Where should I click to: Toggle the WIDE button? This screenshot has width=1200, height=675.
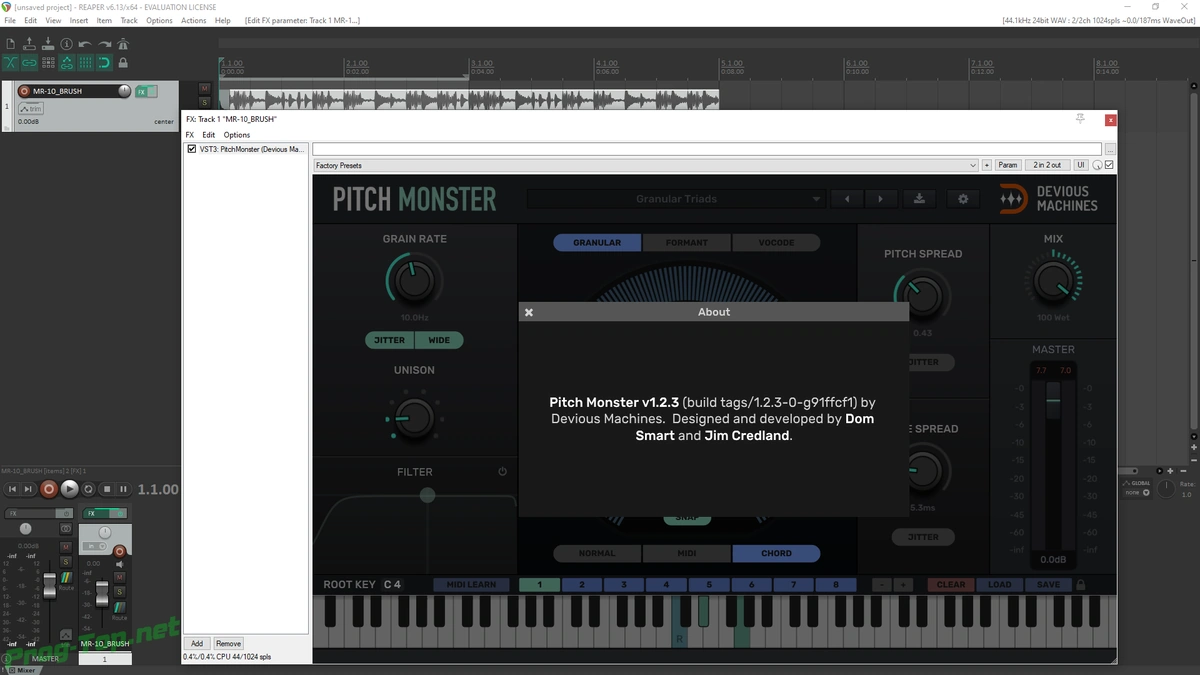click(439, 340)
